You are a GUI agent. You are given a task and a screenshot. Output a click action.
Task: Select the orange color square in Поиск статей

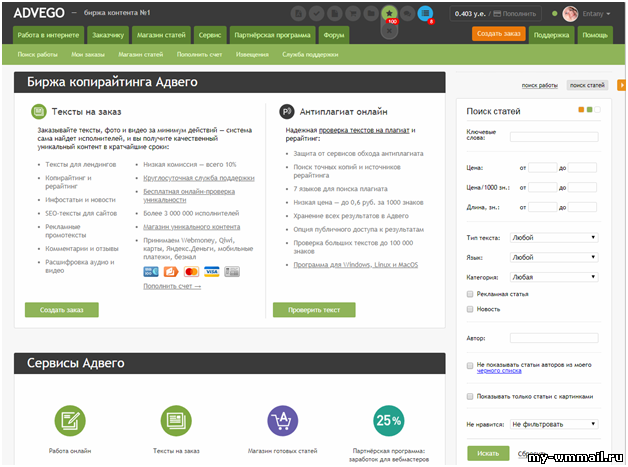[581, 110]
